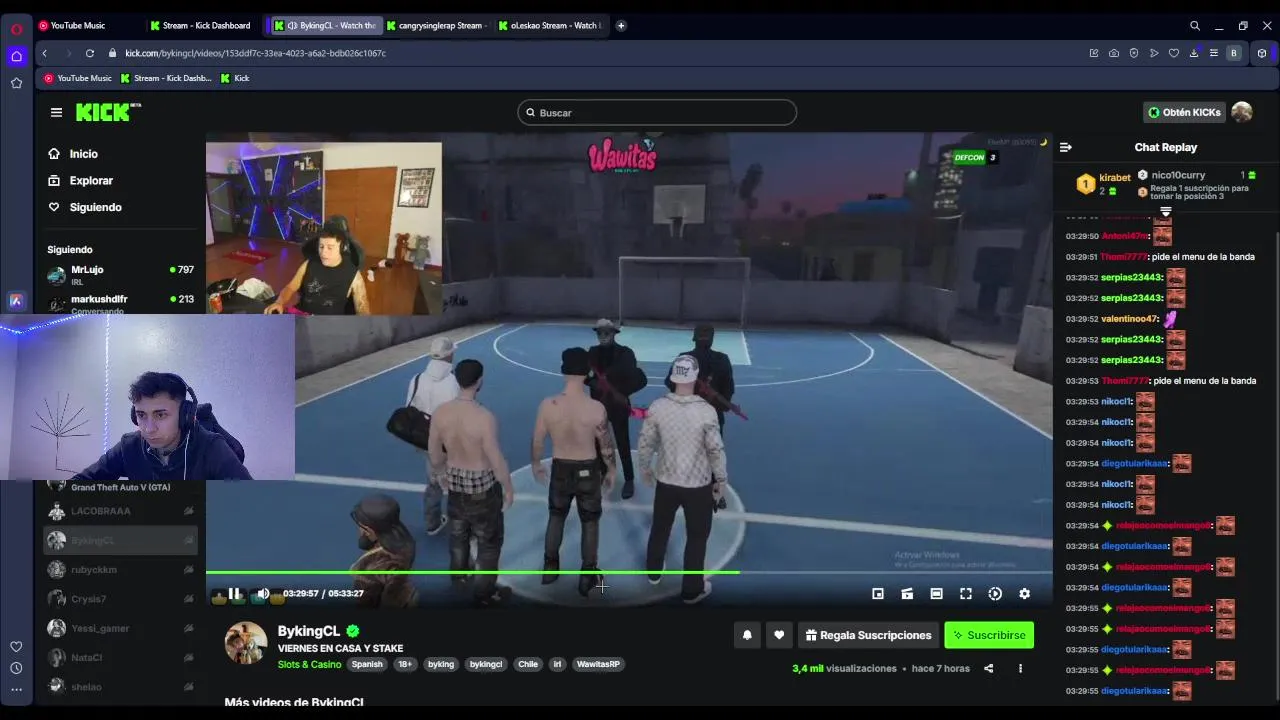Collapse the Chat Replay panel
The height and width of the screenshot is (720, 1280).
pos(1066,147)
